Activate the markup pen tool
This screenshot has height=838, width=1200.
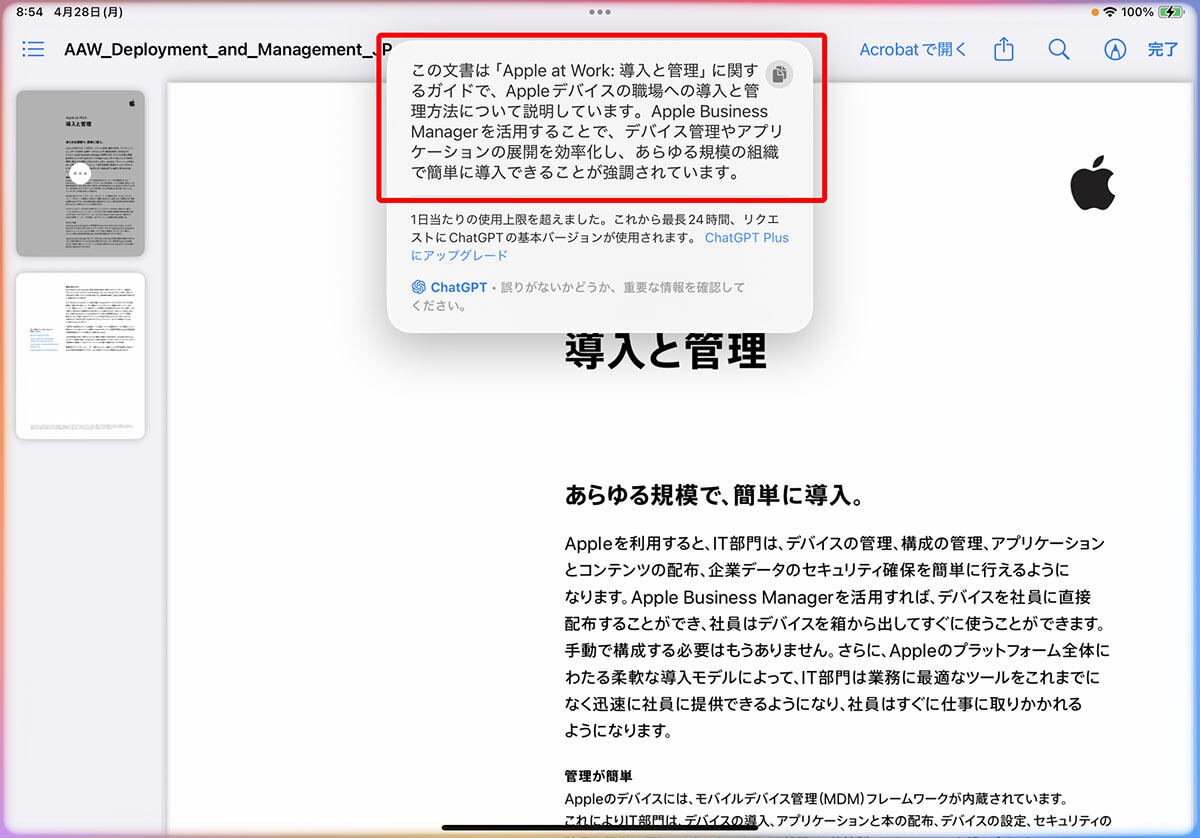(1115, 49)
